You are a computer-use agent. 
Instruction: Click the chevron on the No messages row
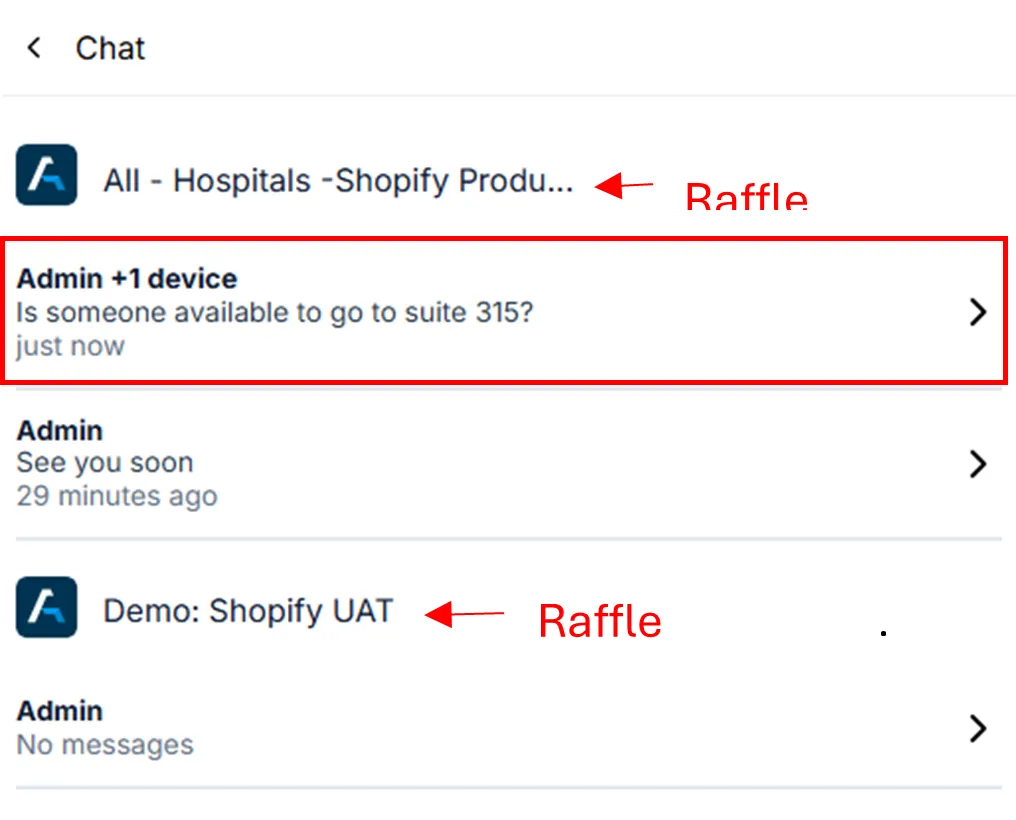978,729
